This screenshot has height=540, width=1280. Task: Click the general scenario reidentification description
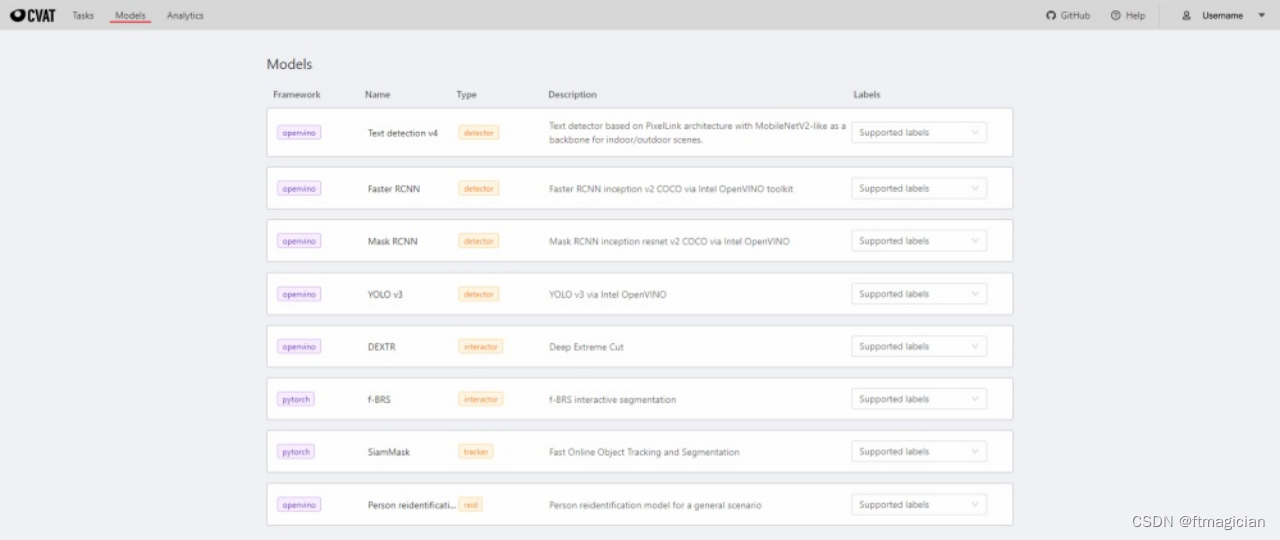point(655,506)
